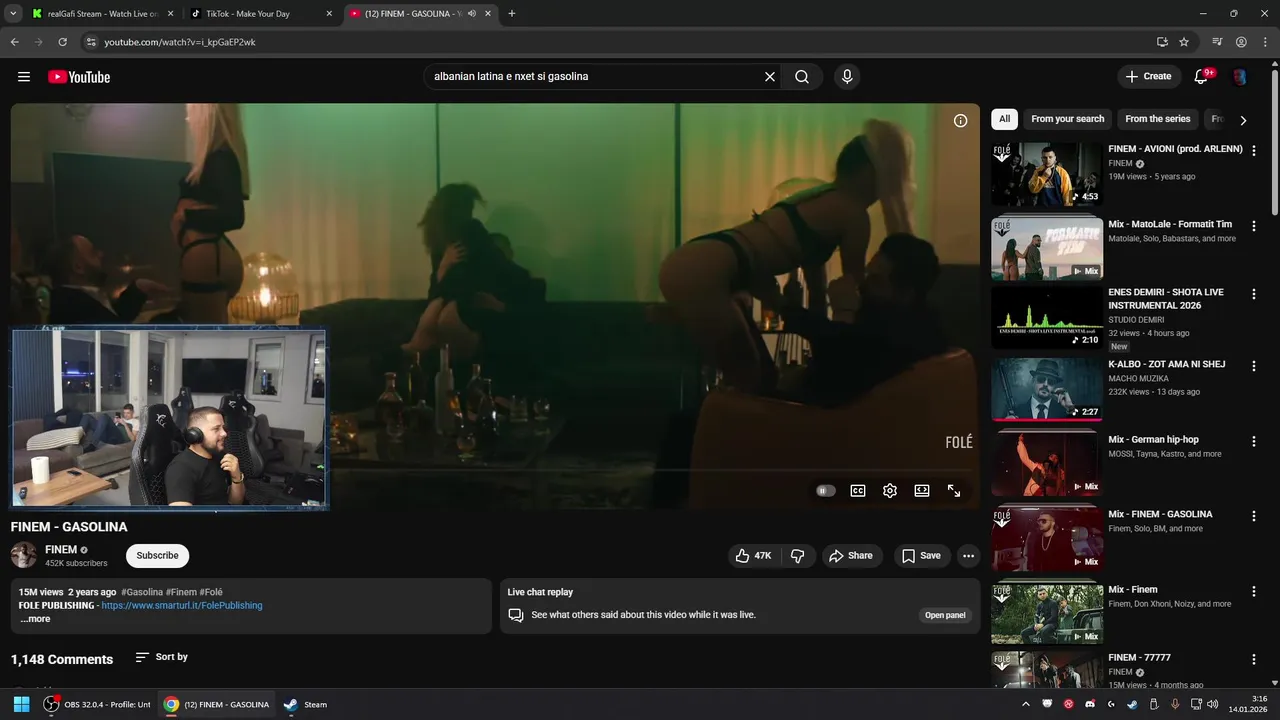Open panel for live chat replay
This screenshot has width=1280, height=720.
click(945, 615)
